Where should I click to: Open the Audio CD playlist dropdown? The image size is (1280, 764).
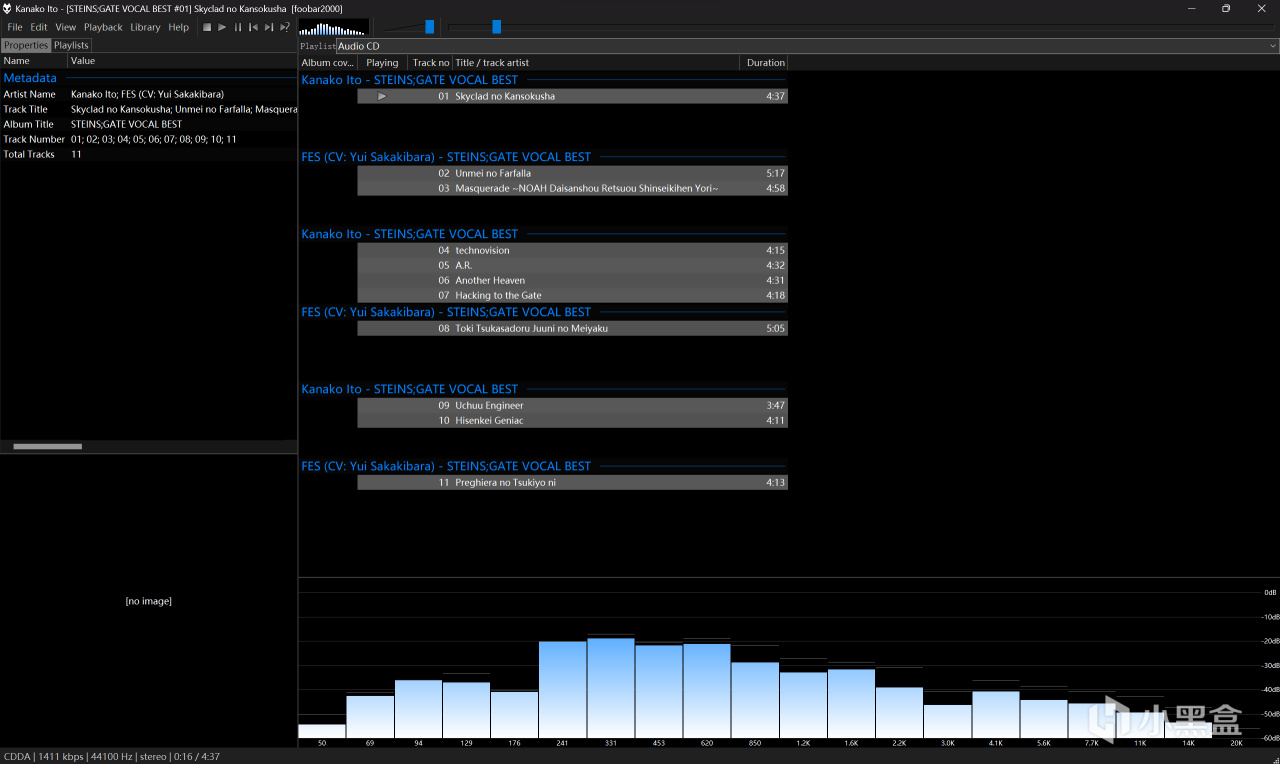pos(808,46)
